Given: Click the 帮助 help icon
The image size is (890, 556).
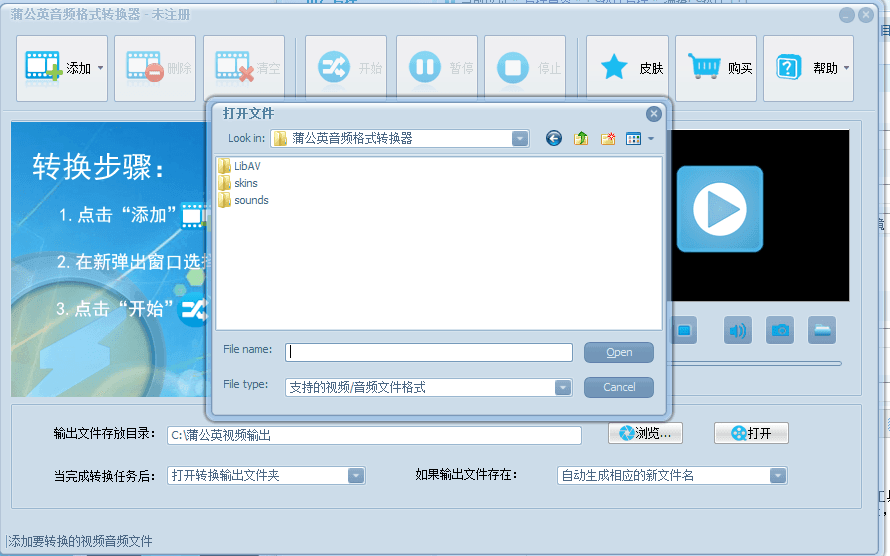Looking at the screenshot, I should click(x=788, y=68).
